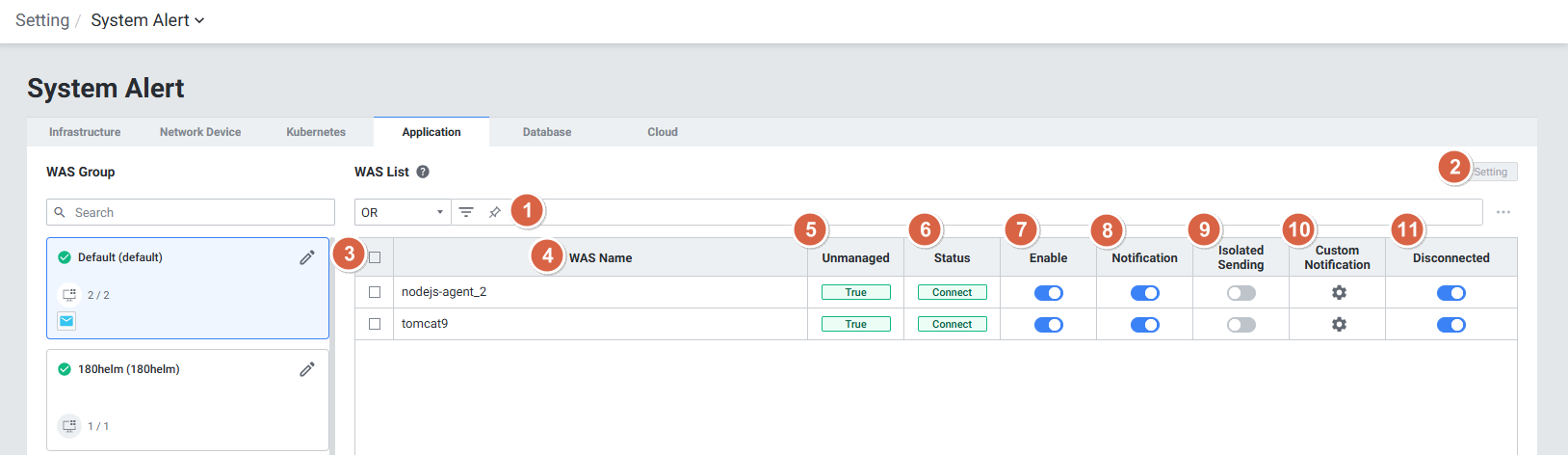Toggle Enable switch for nodejs-agent_2

(1048, 293)
